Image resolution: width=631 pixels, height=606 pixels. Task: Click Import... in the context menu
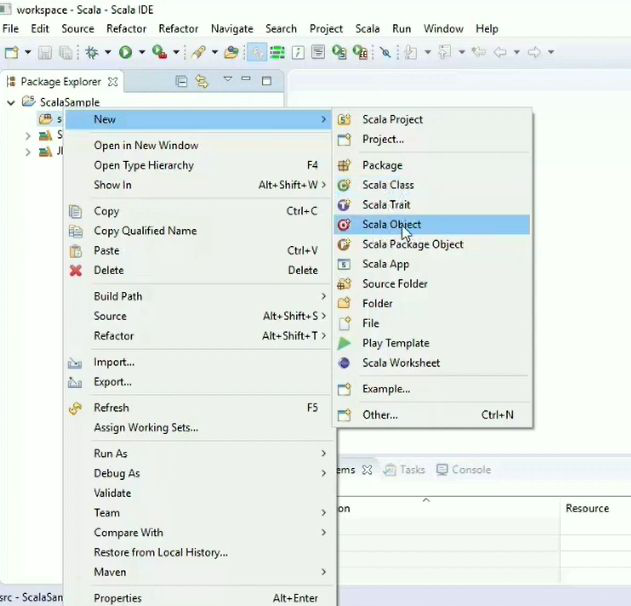click(198, 362)
